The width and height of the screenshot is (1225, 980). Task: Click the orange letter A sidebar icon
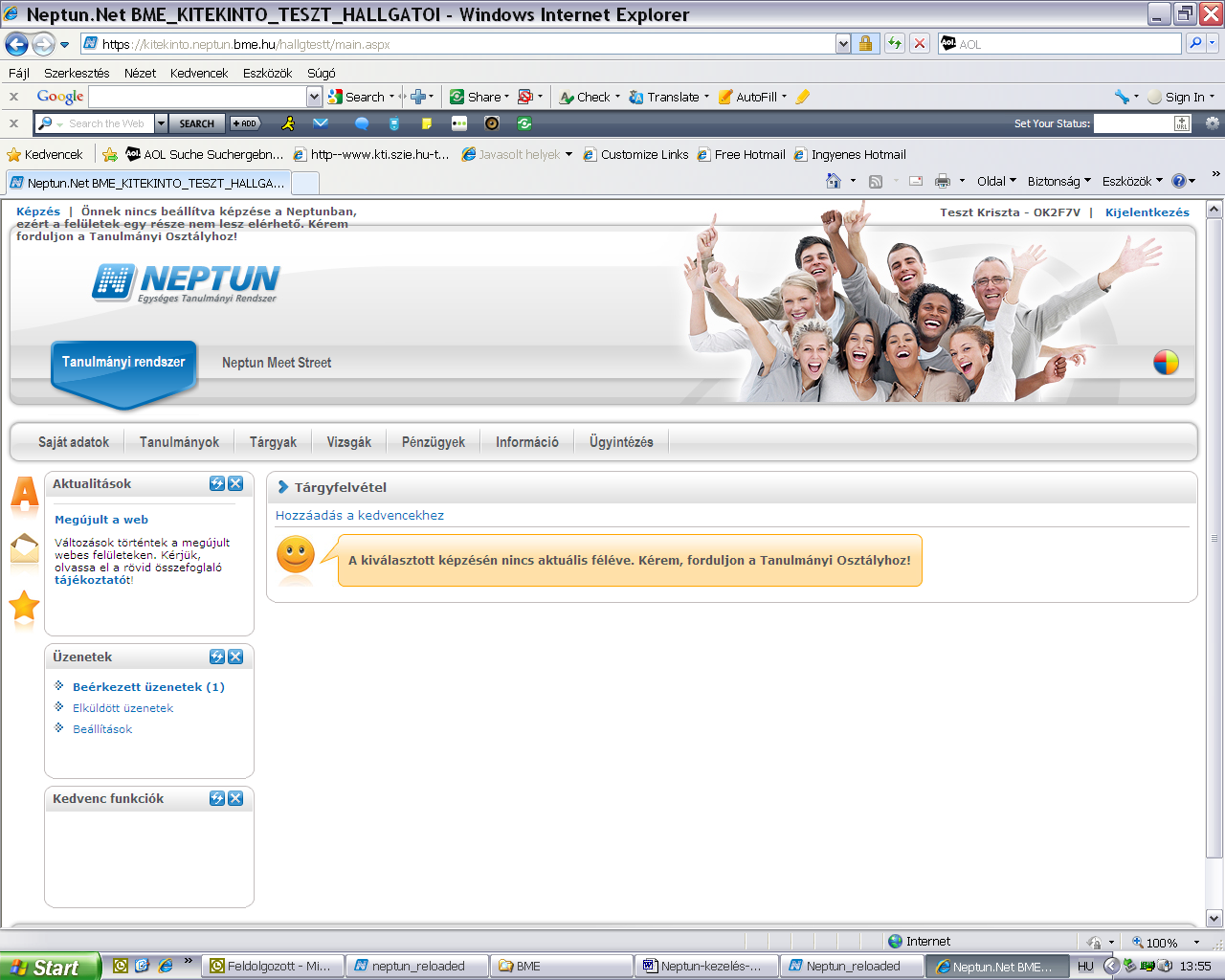coord(25,493)
